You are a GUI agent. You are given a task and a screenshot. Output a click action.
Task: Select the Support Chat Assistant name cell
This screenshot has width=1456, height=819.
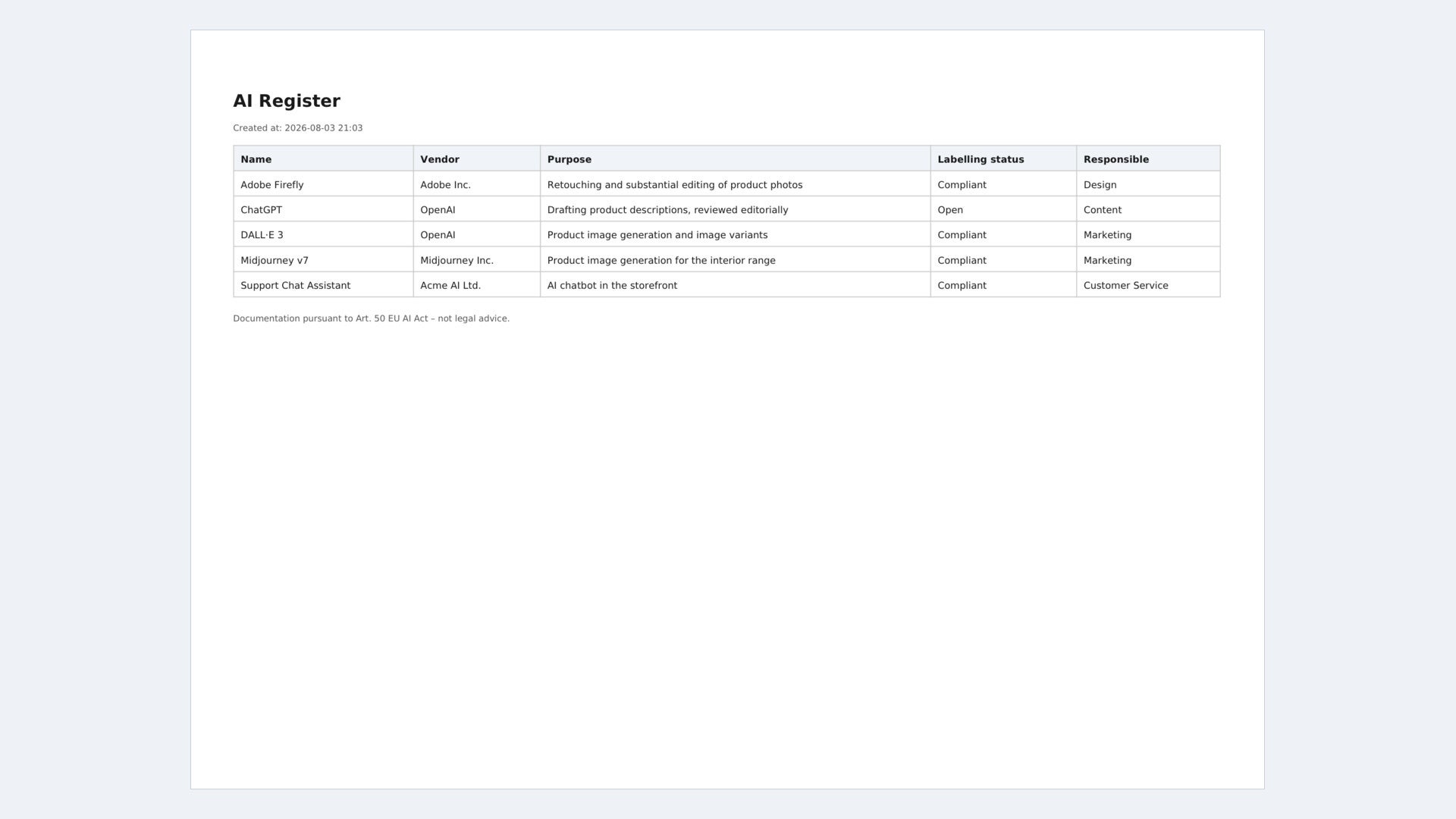[x=323, y=284]
